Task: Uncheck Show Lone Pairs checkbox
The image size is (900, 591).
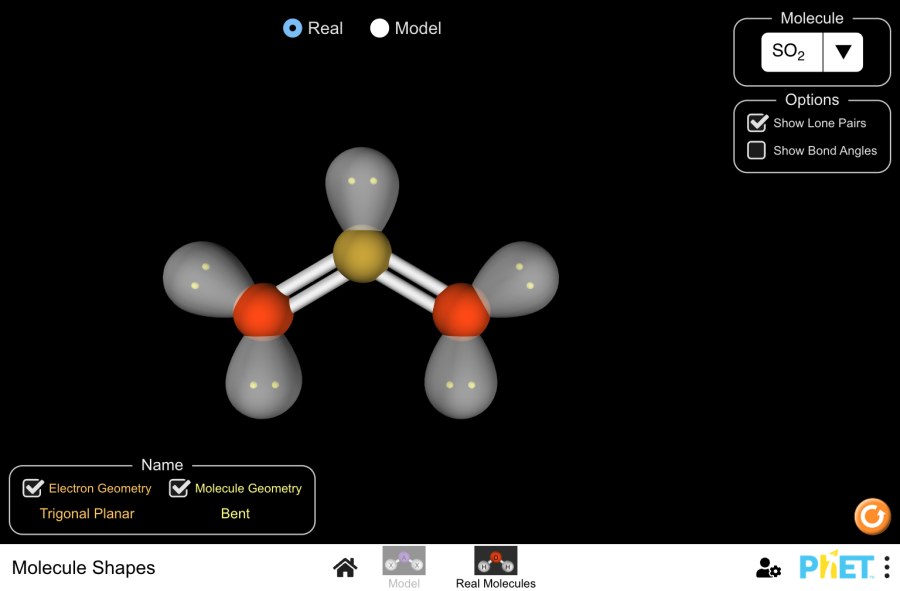Action: [758, 123]
